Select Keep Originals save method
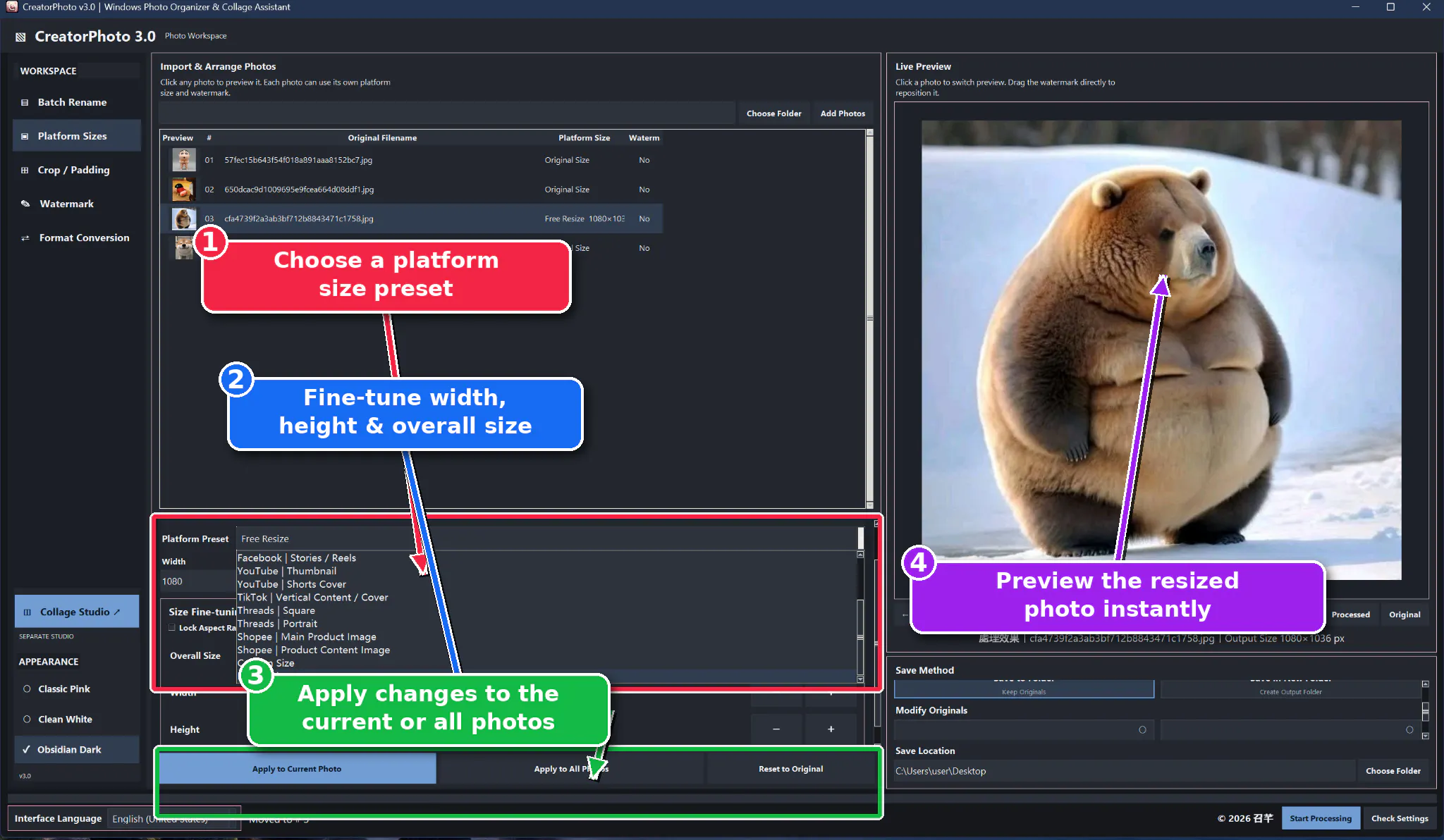The image size is (1444, 840). click(1024, 689)
